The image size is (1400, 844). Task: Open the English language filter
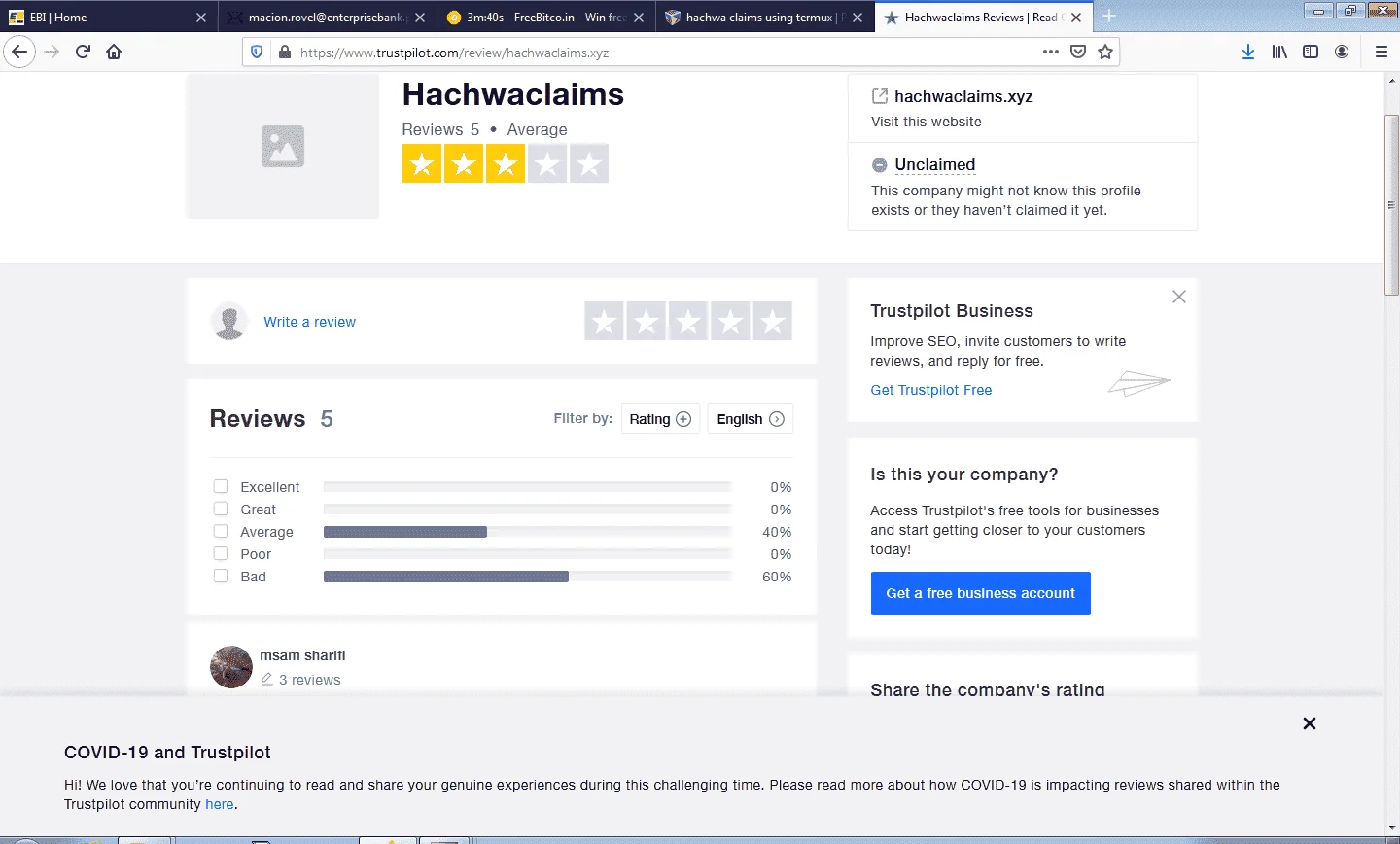tap(751, 418)
